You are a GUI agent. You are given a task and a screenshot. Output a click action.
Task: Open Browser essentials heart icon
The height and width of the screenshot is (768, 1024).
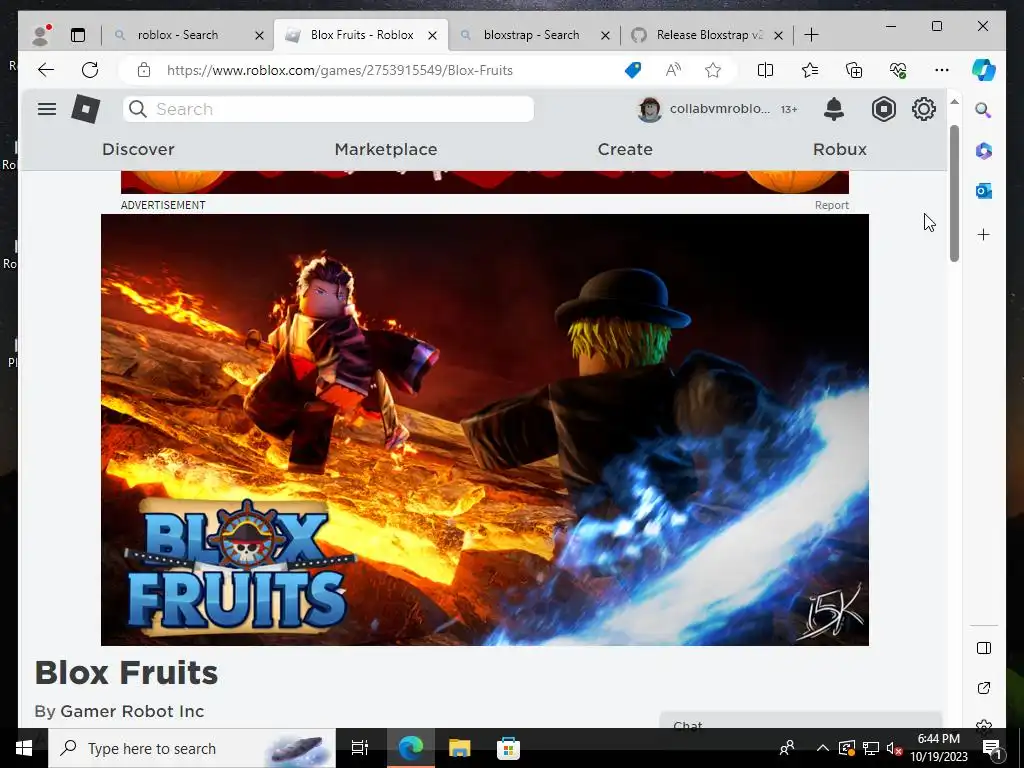[x=898, y=70]
